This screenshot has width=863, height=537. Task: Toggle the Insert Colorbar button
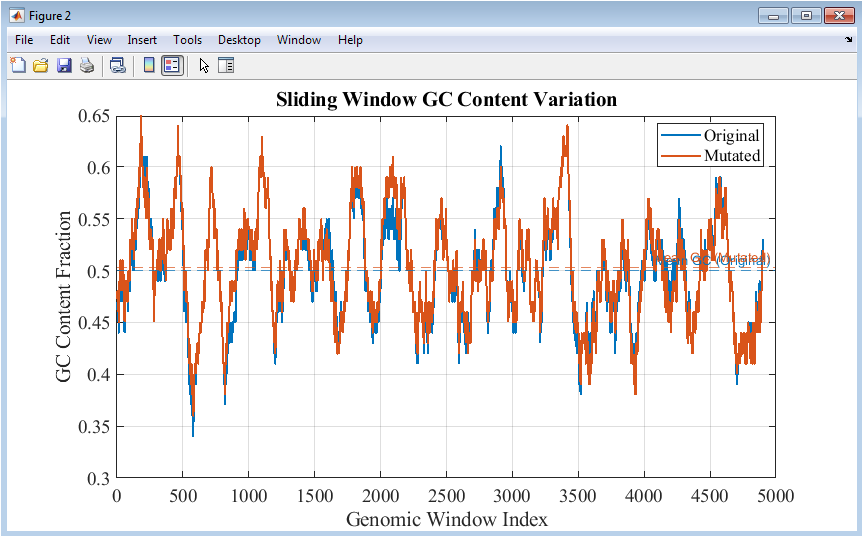click(149, 66)
